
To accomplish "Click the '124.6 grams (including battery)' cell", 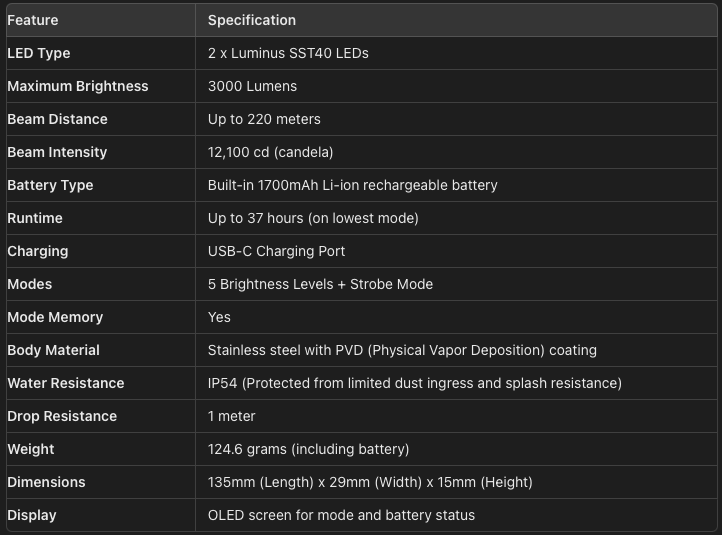I will (308, 449).
